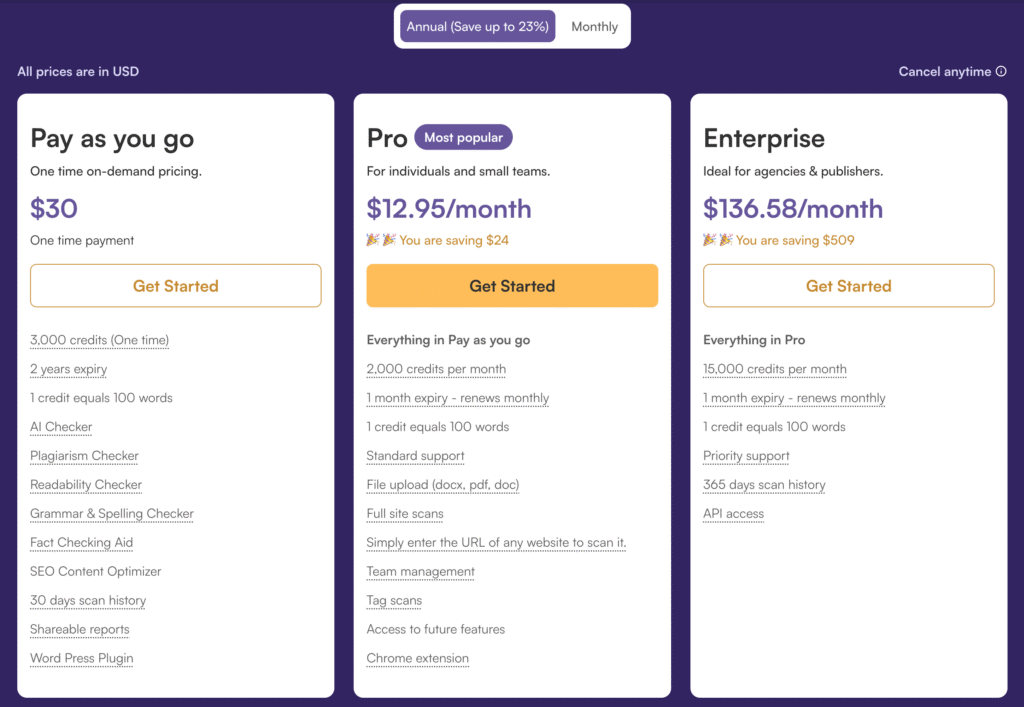Click Fact Checking Aid item
Image resolution: width=1024 pixels, height=707 pixels.
(82, 542)
